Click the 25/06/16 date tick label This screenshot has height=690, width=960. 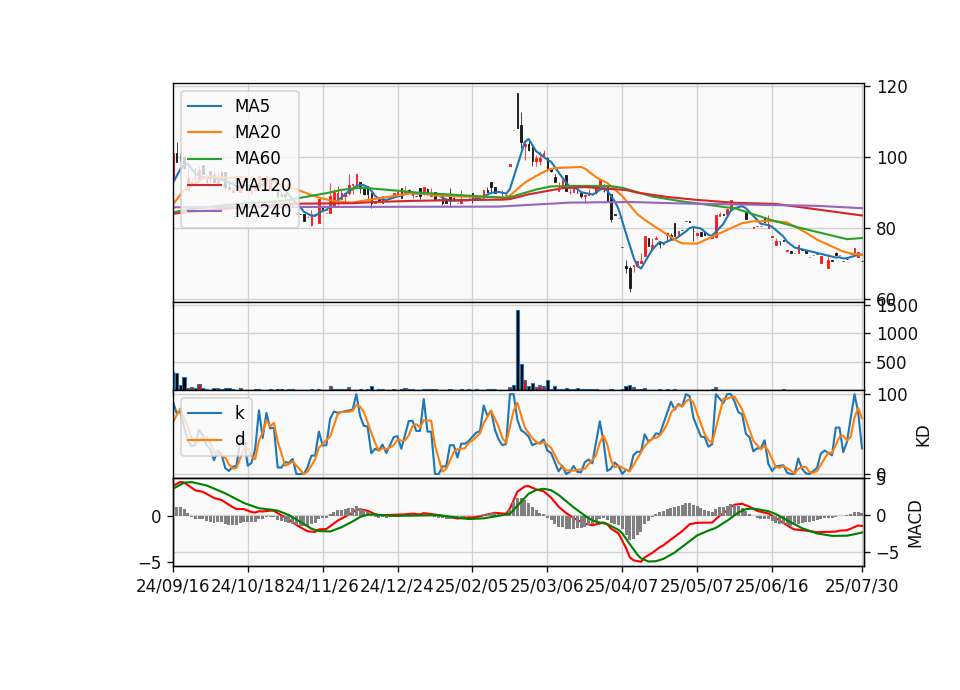click(771, 587)
